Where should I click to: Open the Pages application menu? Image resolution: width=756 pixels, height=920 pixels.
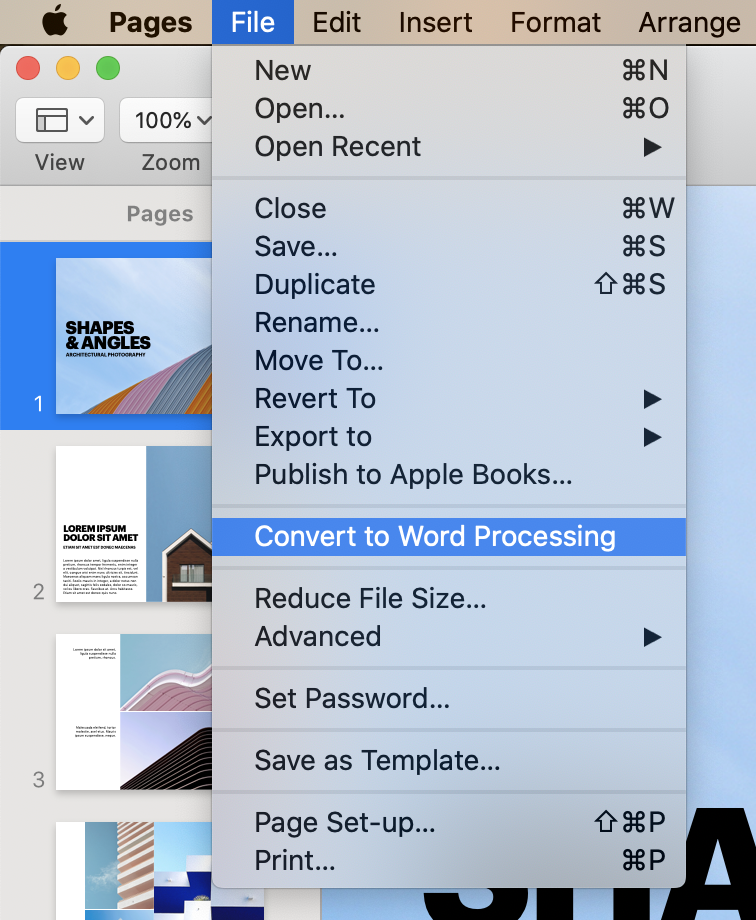(150, 22)
